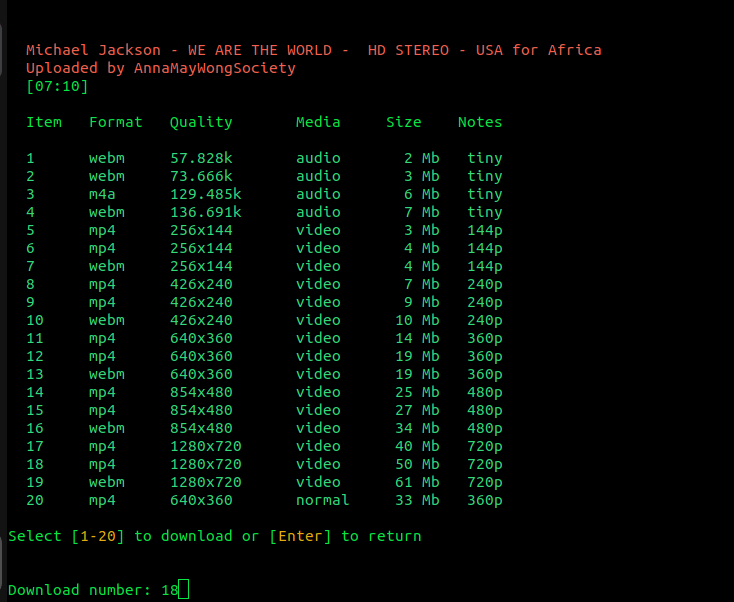
Task: Click size "27 Mb" in item 15 row
Action: pyautogui.click(x=417, y=411)
